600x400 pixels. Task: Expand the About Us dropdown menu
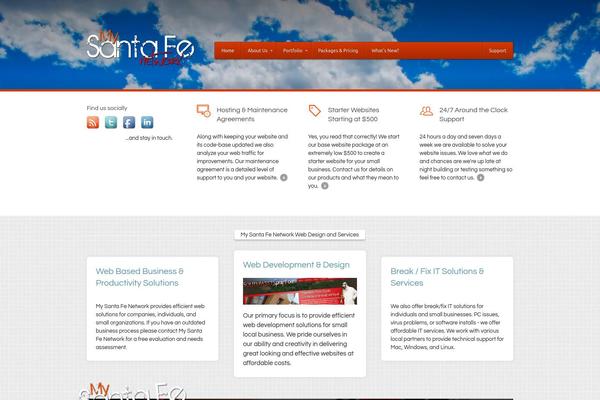click(x=260, y=51)
